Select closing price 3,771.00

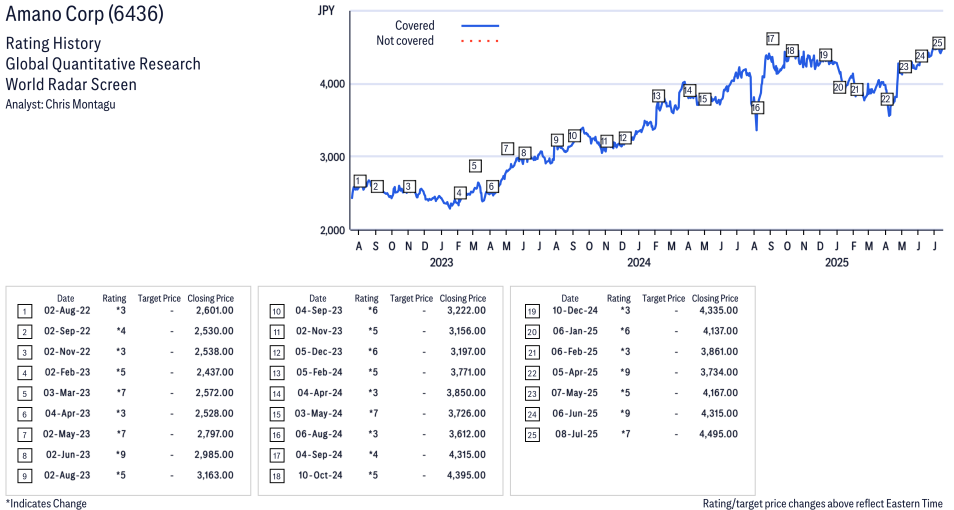coord(467,372)
